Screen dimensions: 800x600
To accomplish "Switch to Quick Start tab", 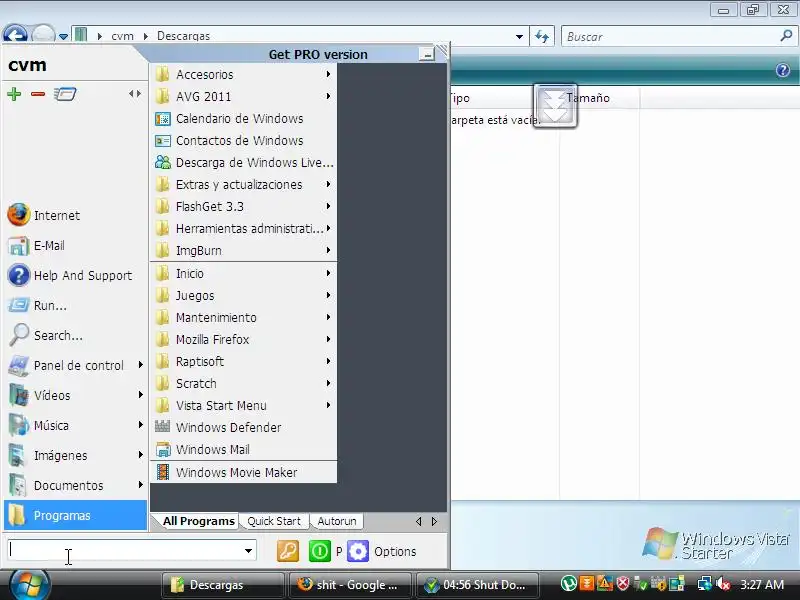I will tap(274, 521).
